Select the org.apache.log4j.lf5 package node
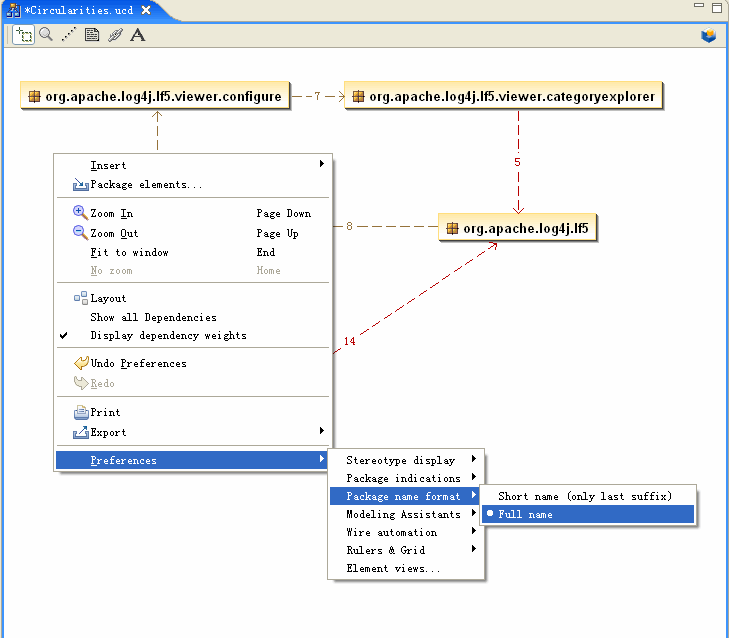This screenshot has height=638, width=729. pos(517,228)
